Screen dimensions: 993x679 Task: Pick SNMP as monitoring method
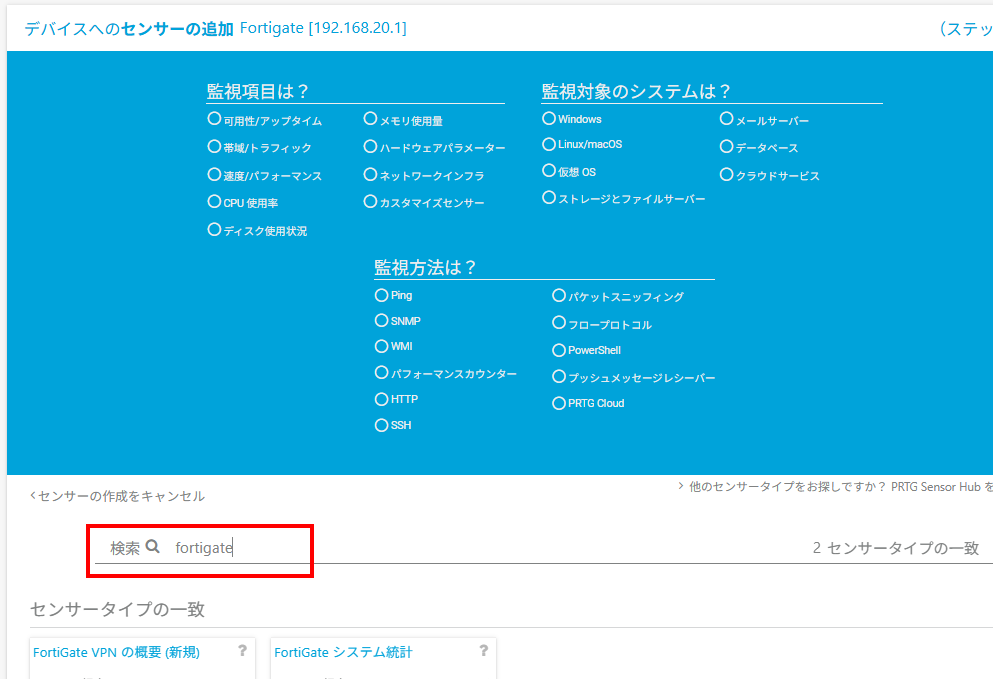coord(381,320)
